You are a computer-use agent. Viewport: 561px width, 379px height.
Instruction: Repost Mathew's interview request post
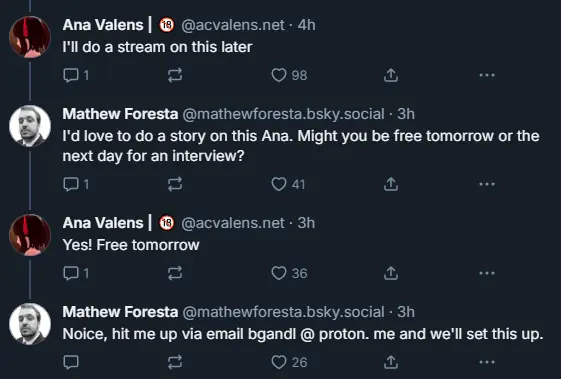[175, 184]
